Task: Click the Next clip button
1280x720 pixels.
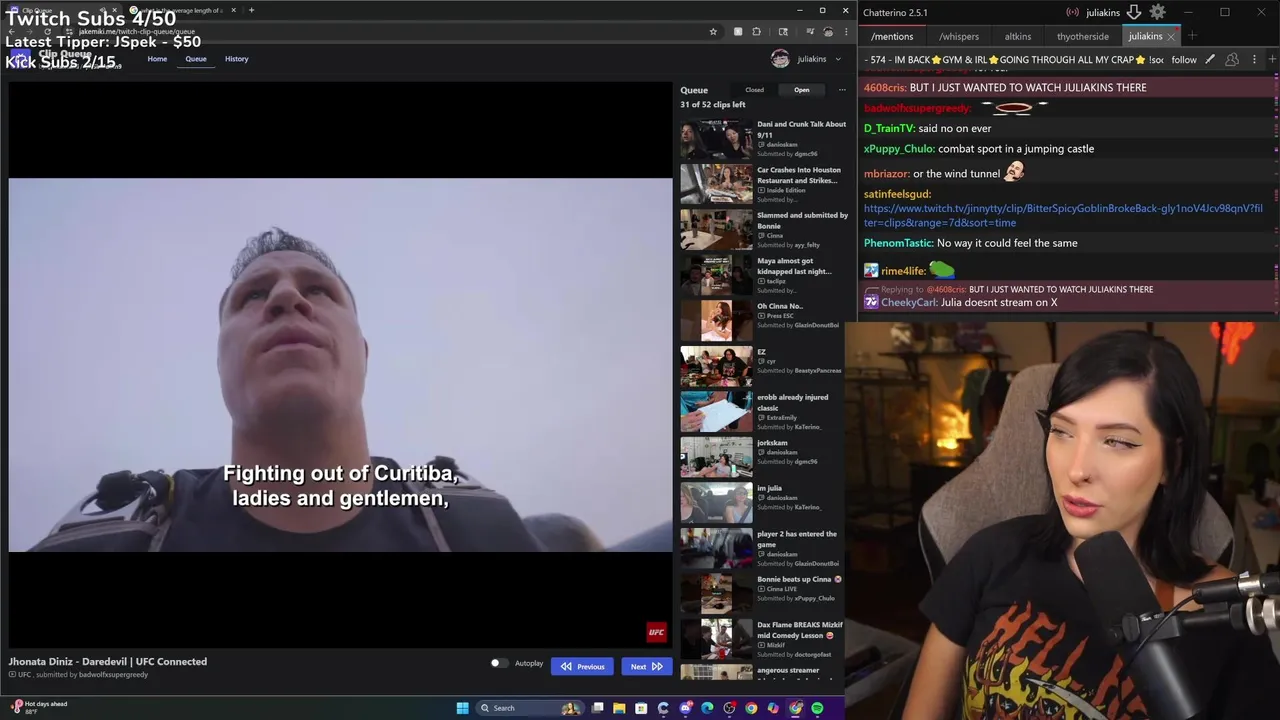Action: (646, 666)
